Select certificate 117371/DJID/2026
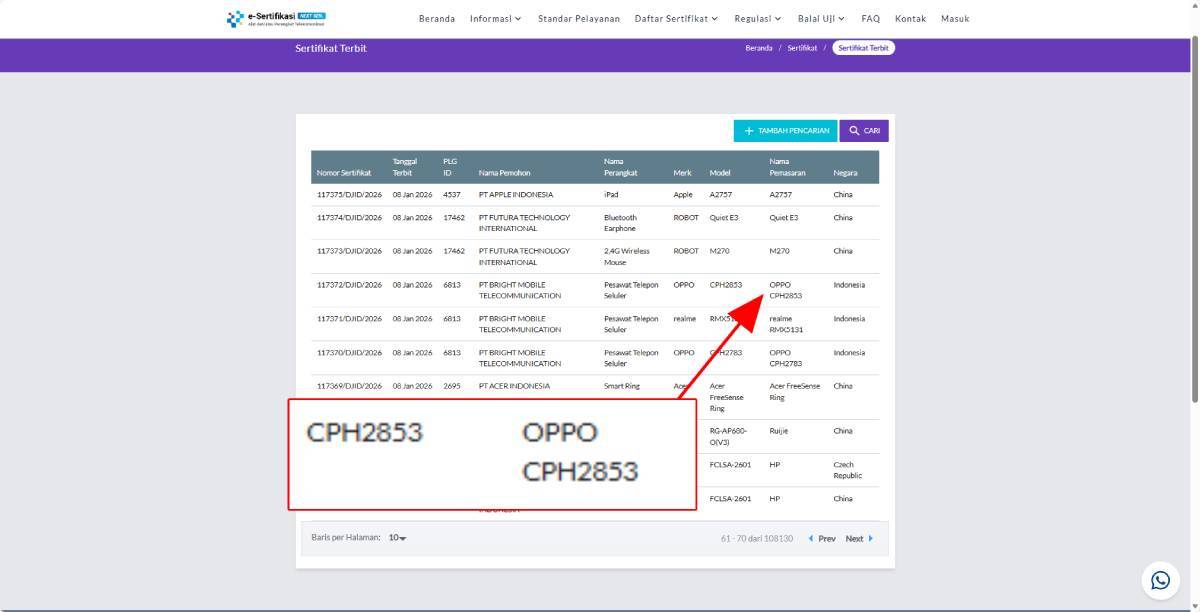The image size is (1200, 612). coord(349,319)
